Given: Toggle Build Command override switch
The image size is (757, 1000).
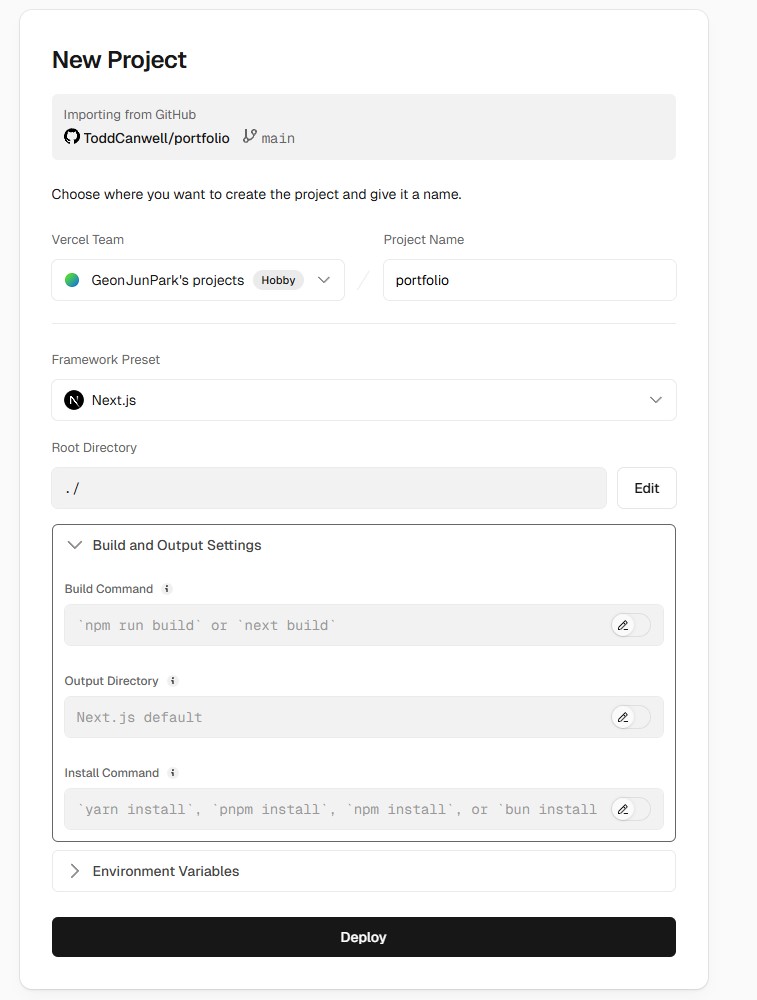Looking at the screenshot, I should pos(631,625).
